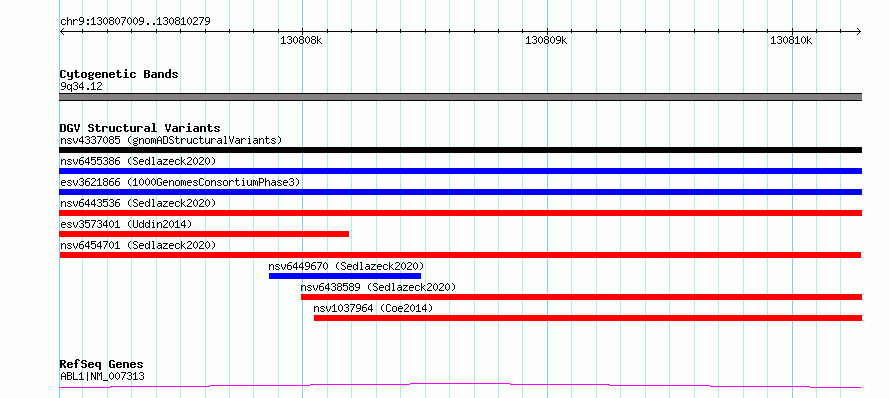The image size is (890, 398).
Task: Click the left arrowhead of the ruler
Action: 62,31
